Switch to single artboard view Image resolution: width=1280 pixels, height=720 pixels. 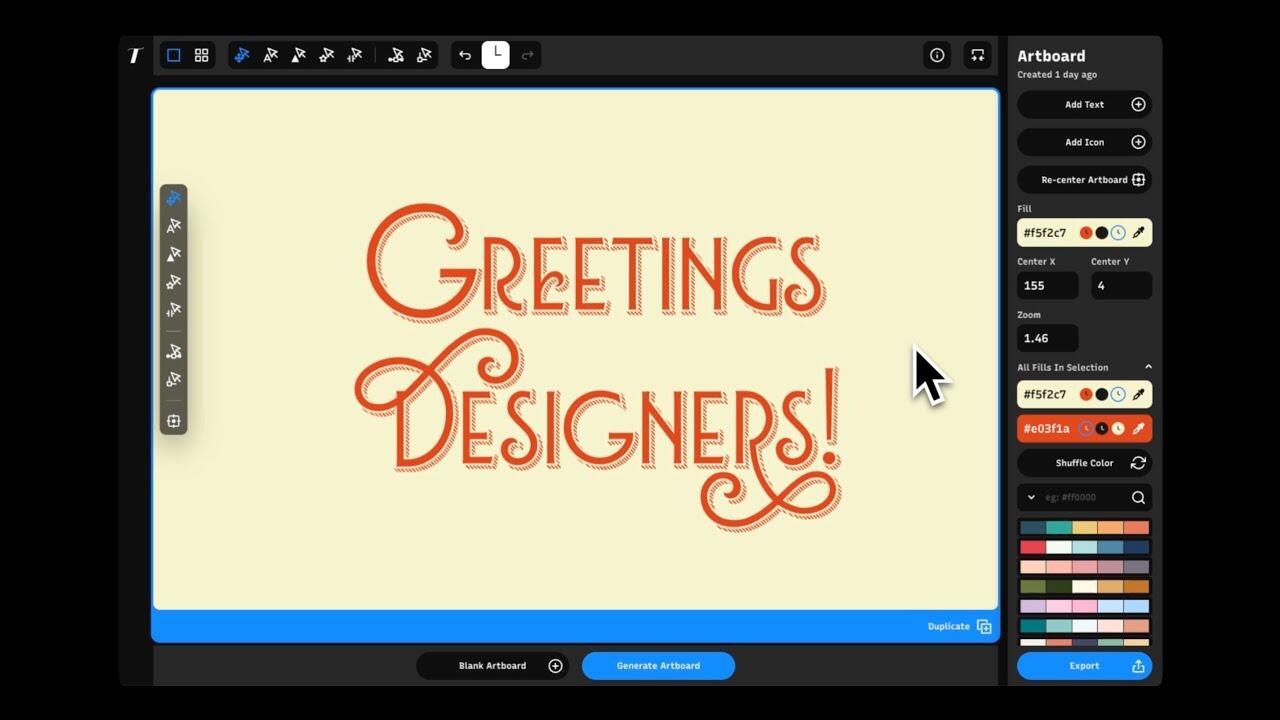tap(174, 55)
